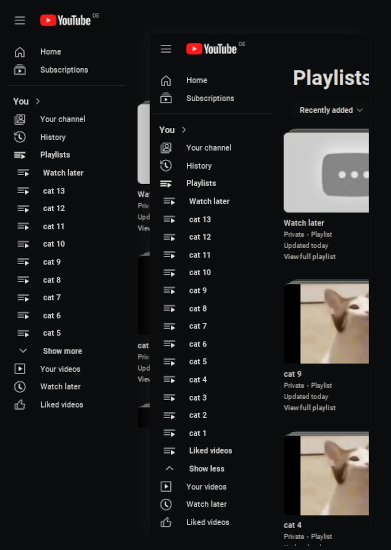Image resolution: width=391 pixels, height=550 pixels.
Task: Click YouTube logo in right window
Action: pyautogui.click(x=211, y=49)
